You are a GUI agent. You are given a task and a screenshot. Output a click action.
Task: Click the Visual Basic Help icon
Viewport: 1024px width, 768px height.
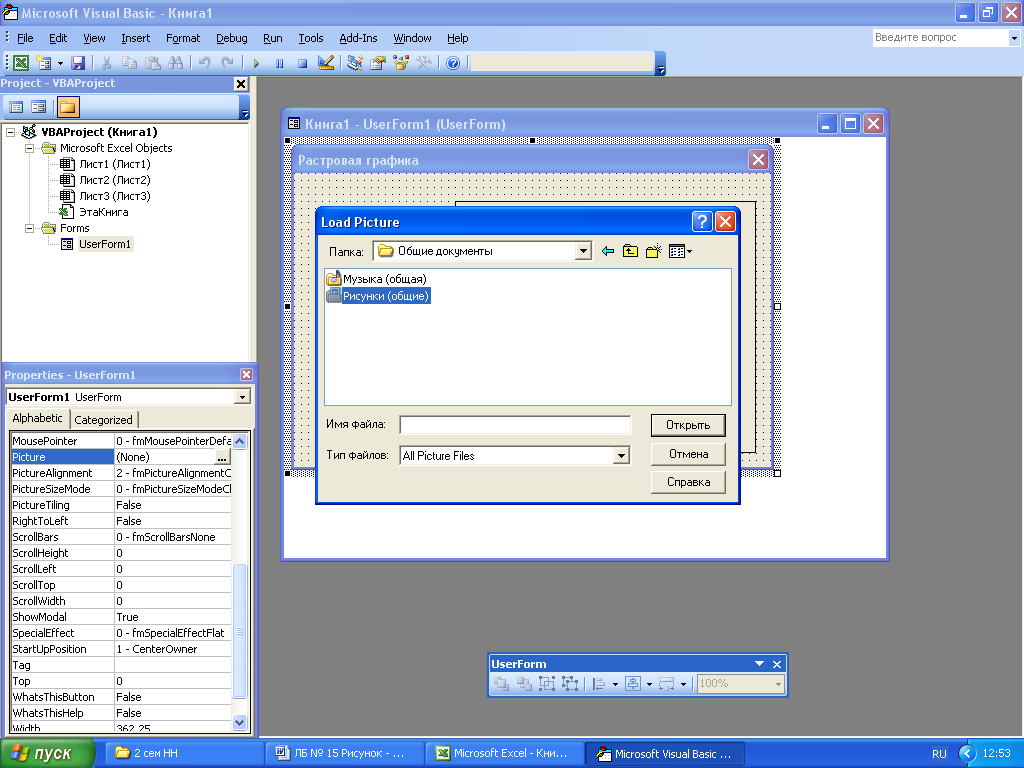pos(453,63)
